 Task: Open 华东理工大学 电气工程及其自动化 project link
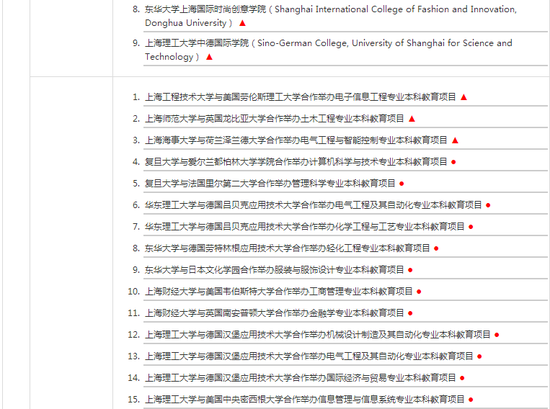pos(313,205)
